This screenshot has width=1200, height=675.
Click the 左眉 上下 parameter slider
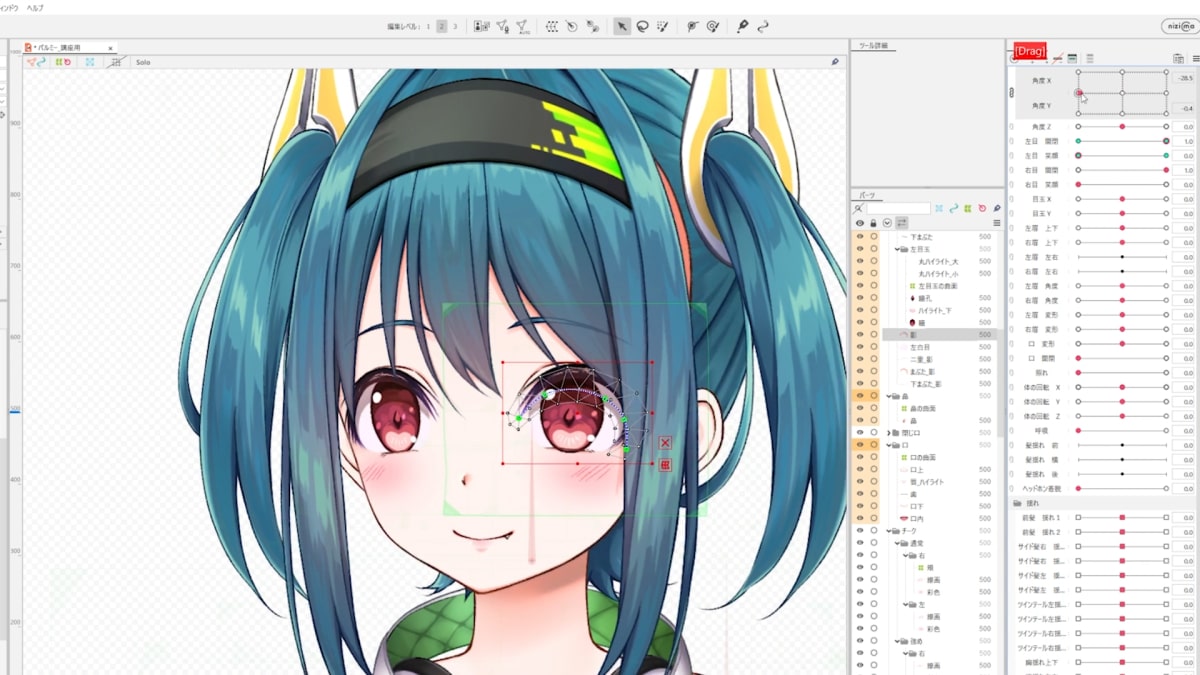tap(1122, 228)
